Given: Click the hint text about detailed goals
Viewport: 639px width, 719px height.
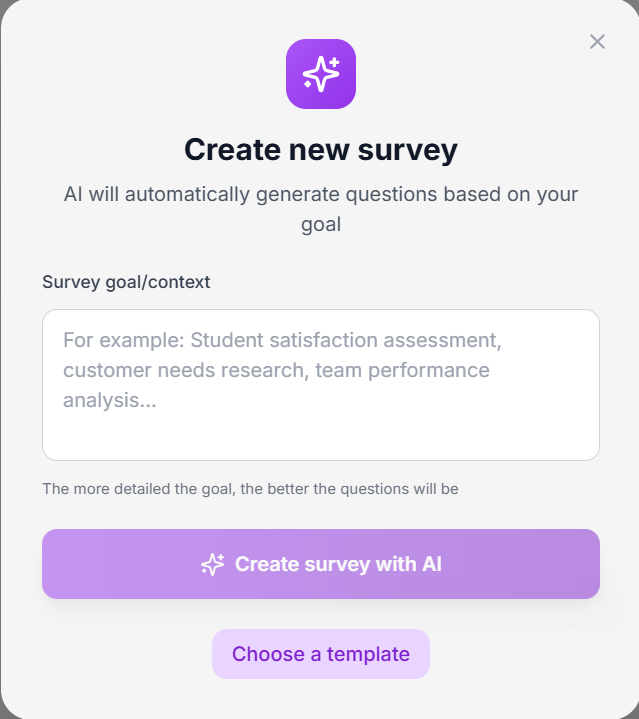Looking at the screenshot, I should tap(250, 489).
